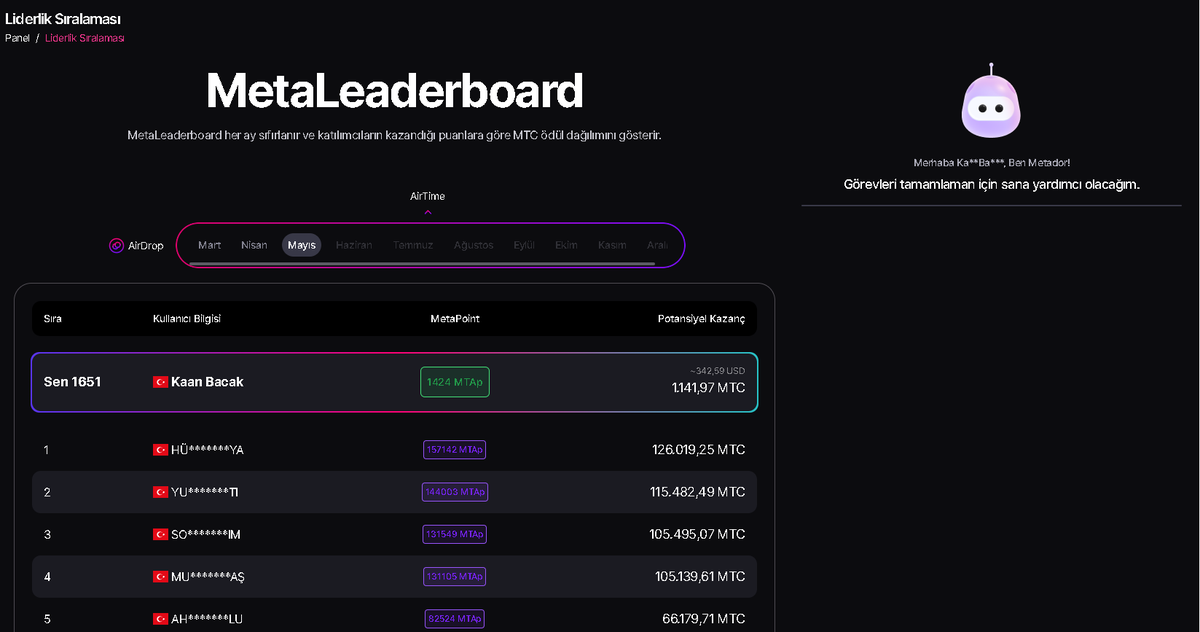The image size is (1200, 632).
Task: Open the Haziran month tab
Action: tap(353, 244)
